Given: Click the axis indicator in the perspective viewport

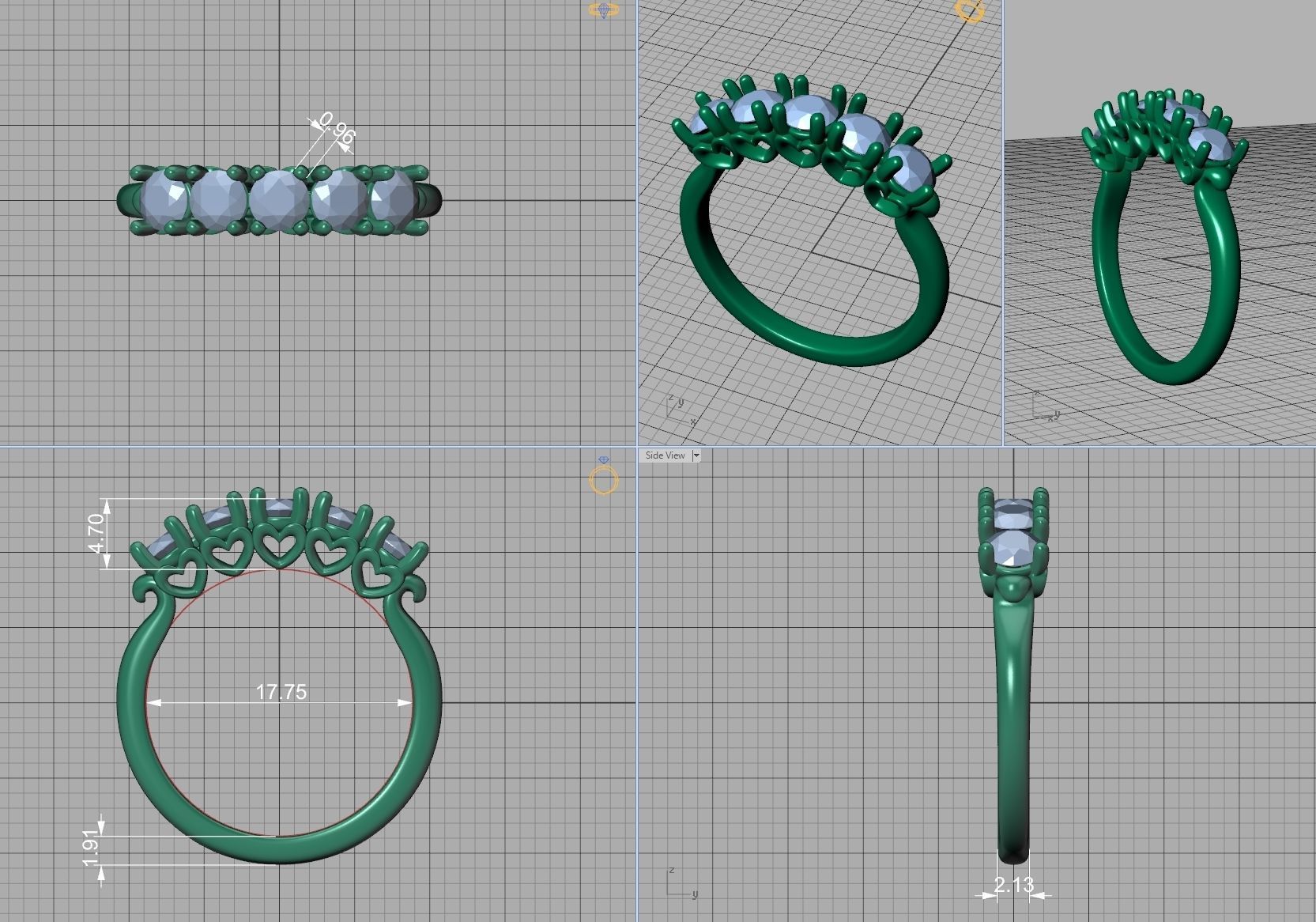Looking at the screenshot, I should tap(681, 410).
